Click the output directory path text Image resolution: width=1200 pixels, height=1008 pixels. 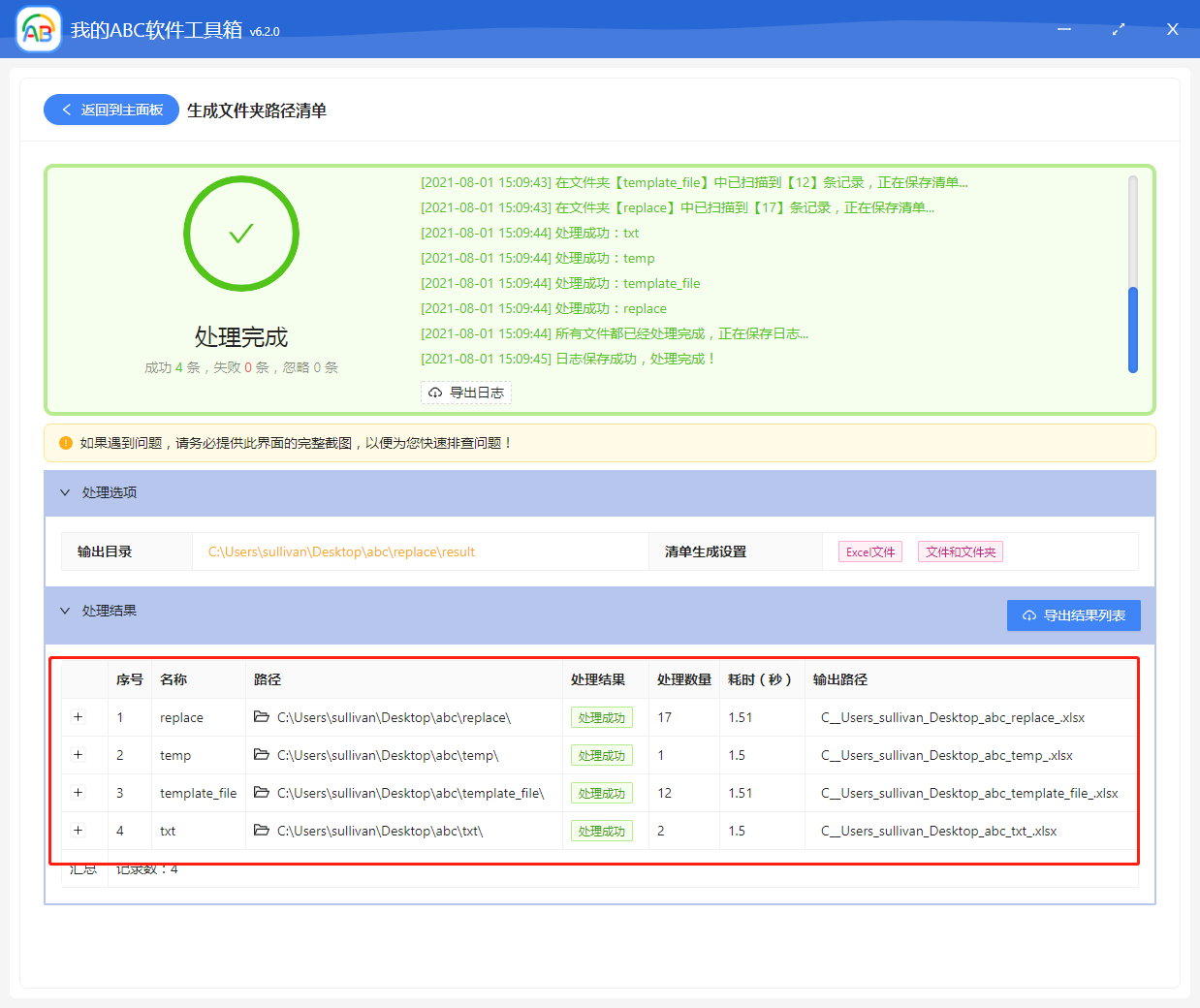click(341, 551)
